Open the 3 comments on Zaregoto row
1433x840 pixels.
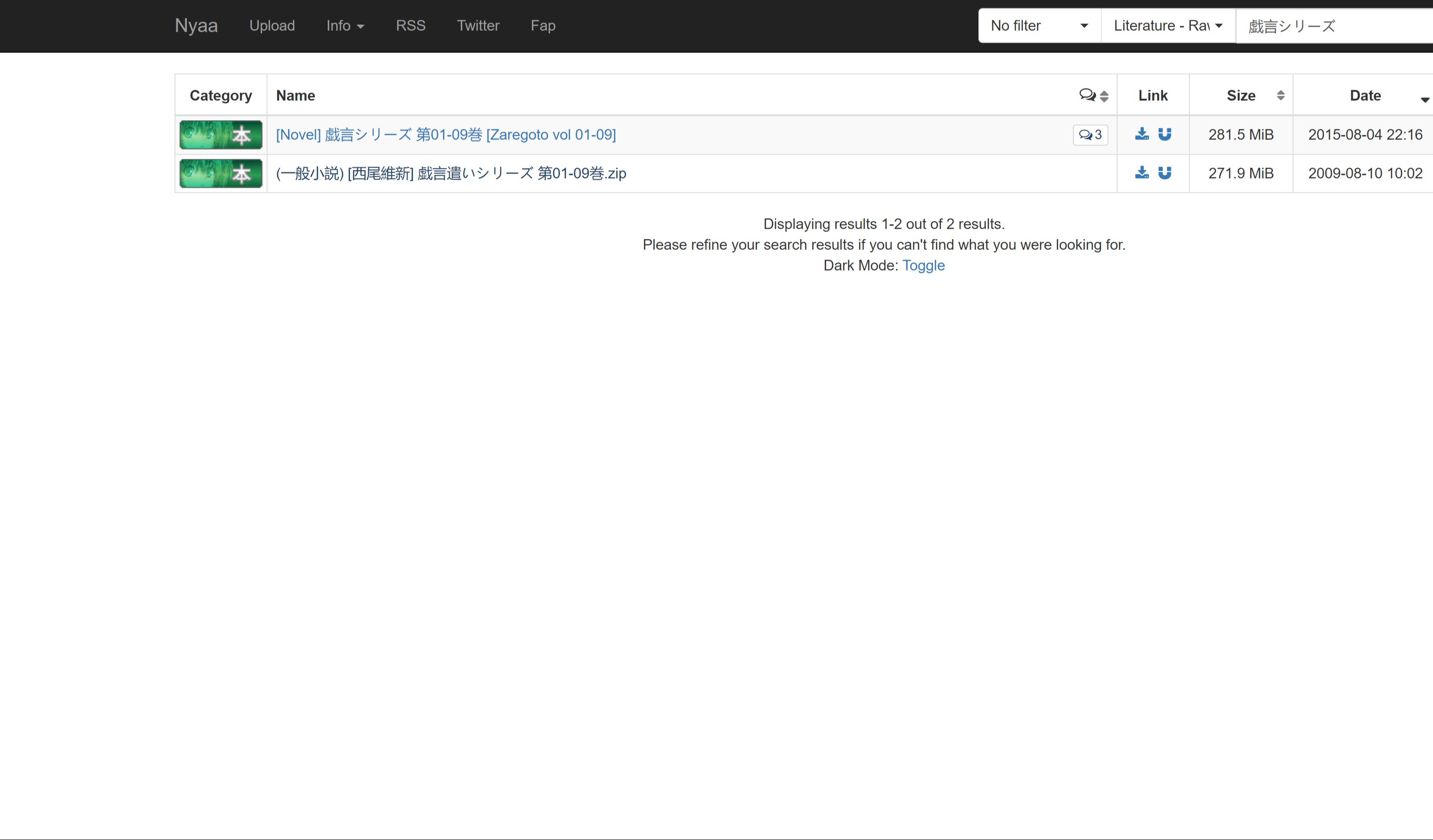tap(1090, 135)
